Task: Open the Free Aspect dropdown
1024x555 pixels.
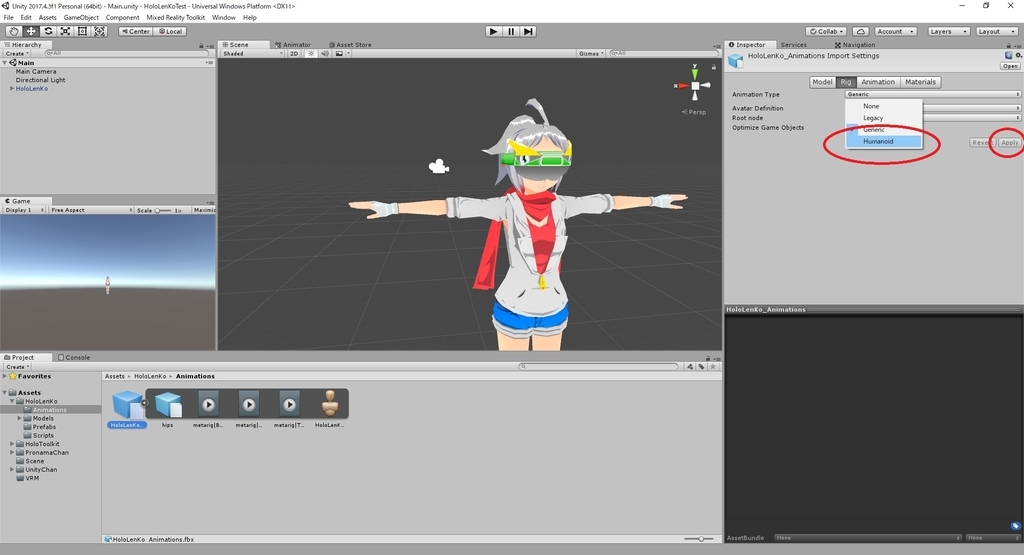Action: pyautogui.click(x=91, y=210)
